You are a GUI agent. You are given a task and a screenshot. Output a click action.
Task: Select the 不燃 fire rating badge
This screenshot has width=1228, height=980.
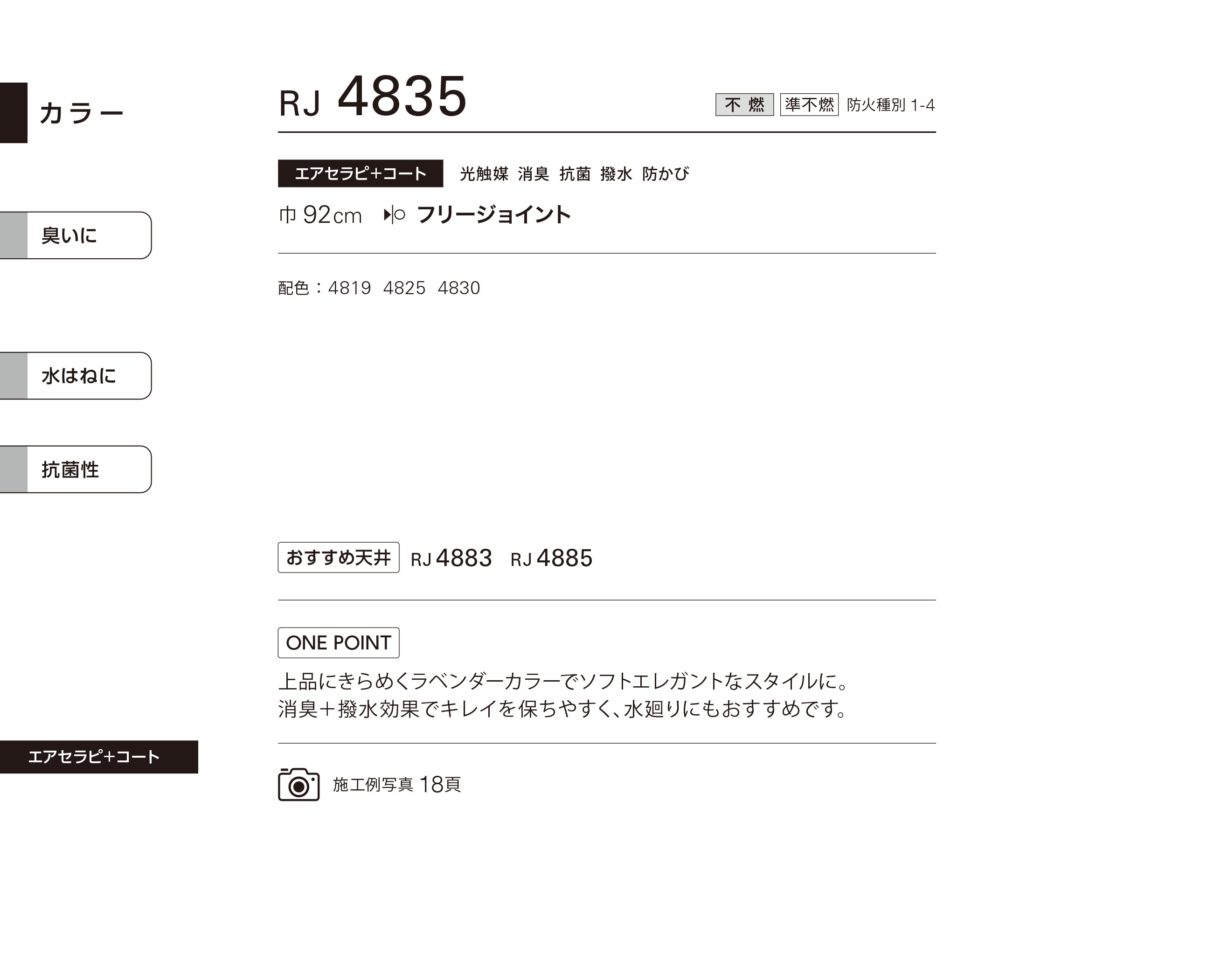click(744, 104)
